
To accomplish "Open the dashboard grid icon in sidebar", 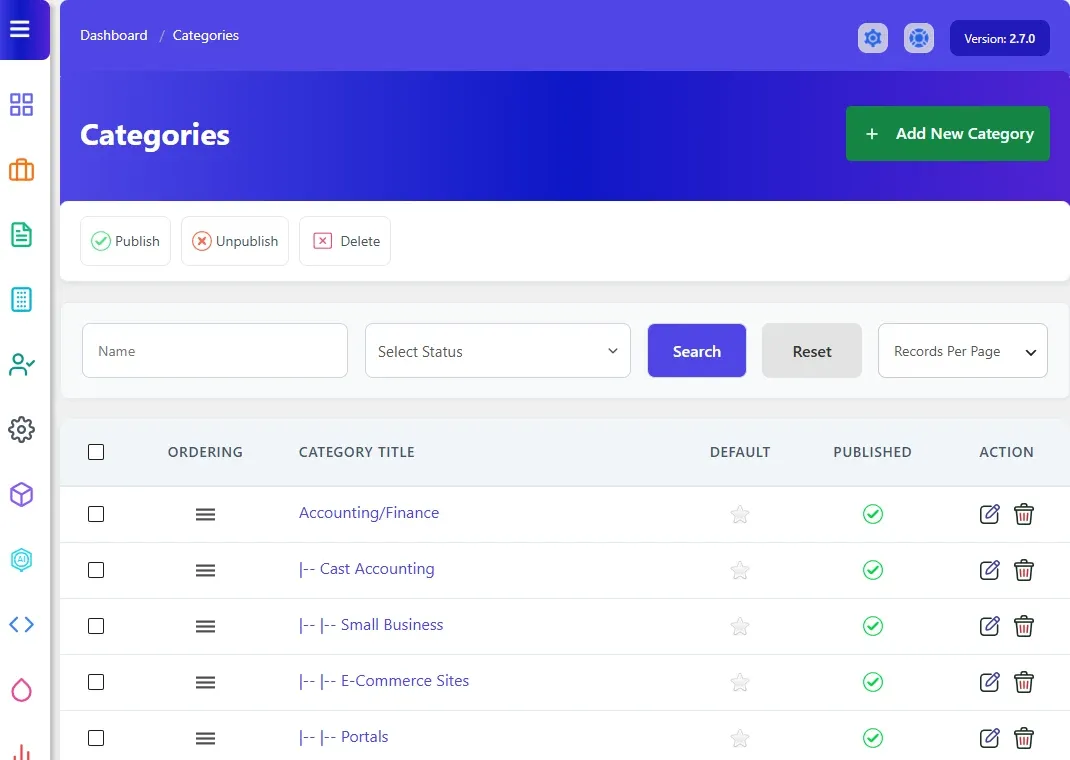I will click(21, 104).
